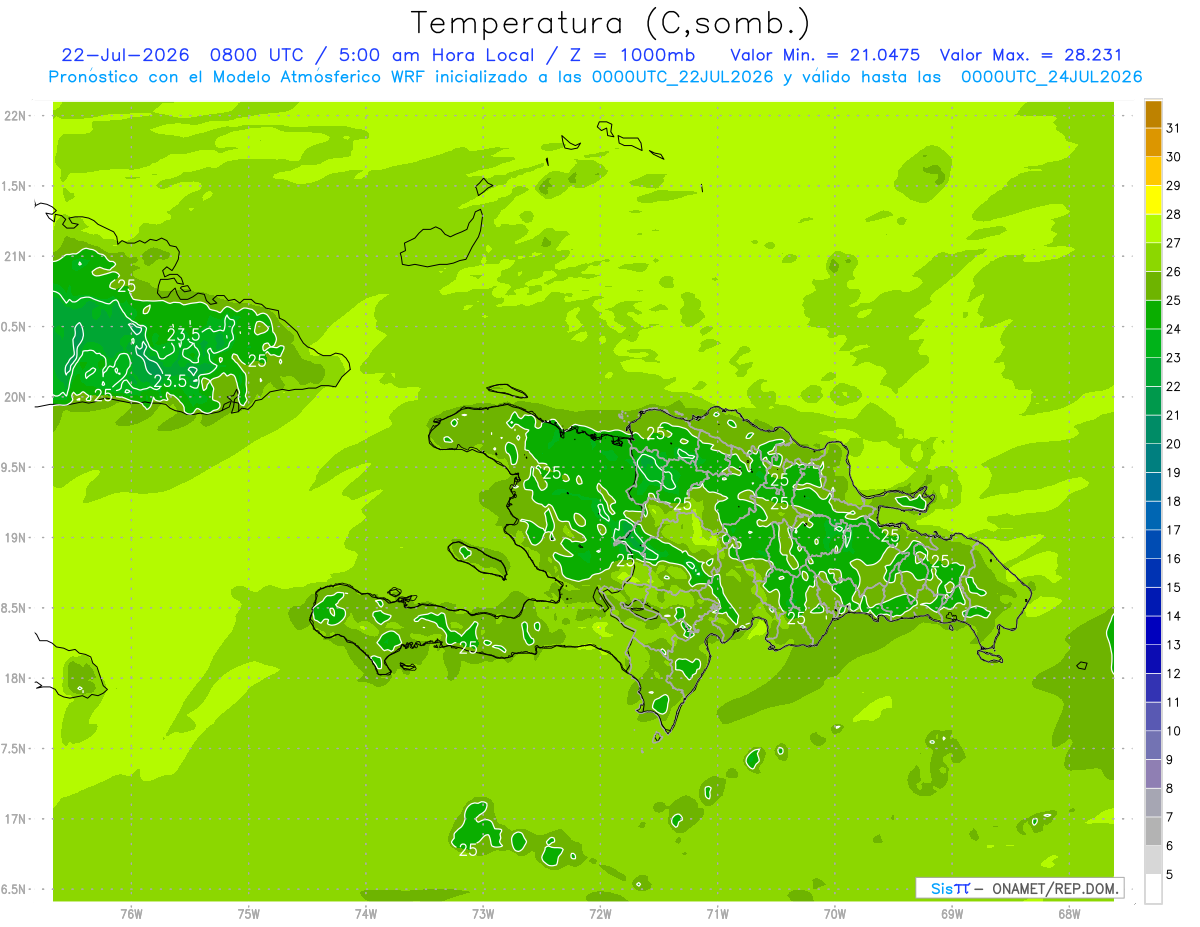
Task: Click the "17N" latitude label
Action: (15, 819)
